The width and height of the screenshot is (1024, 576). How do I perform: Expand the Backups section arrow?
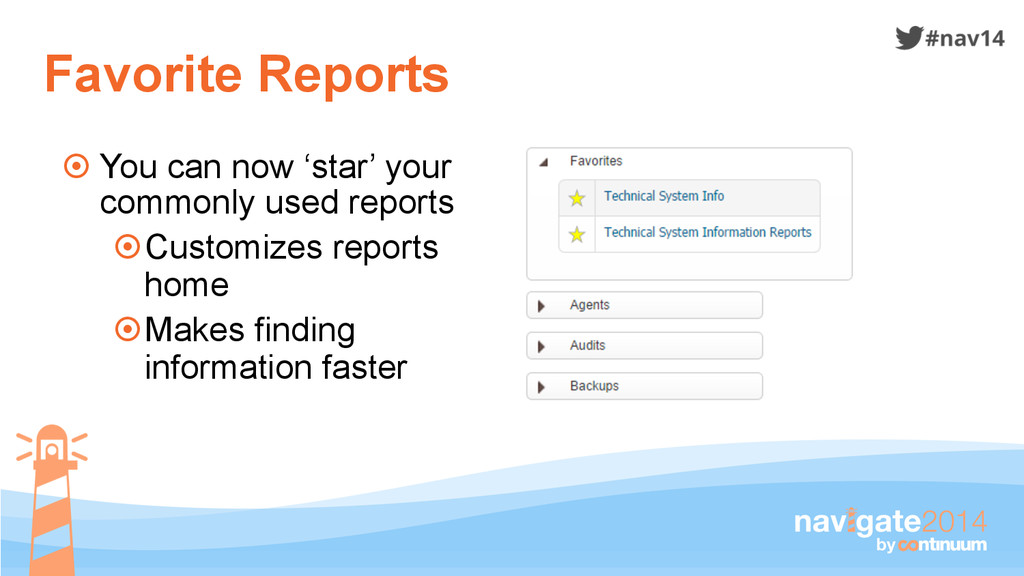(541, 387)
